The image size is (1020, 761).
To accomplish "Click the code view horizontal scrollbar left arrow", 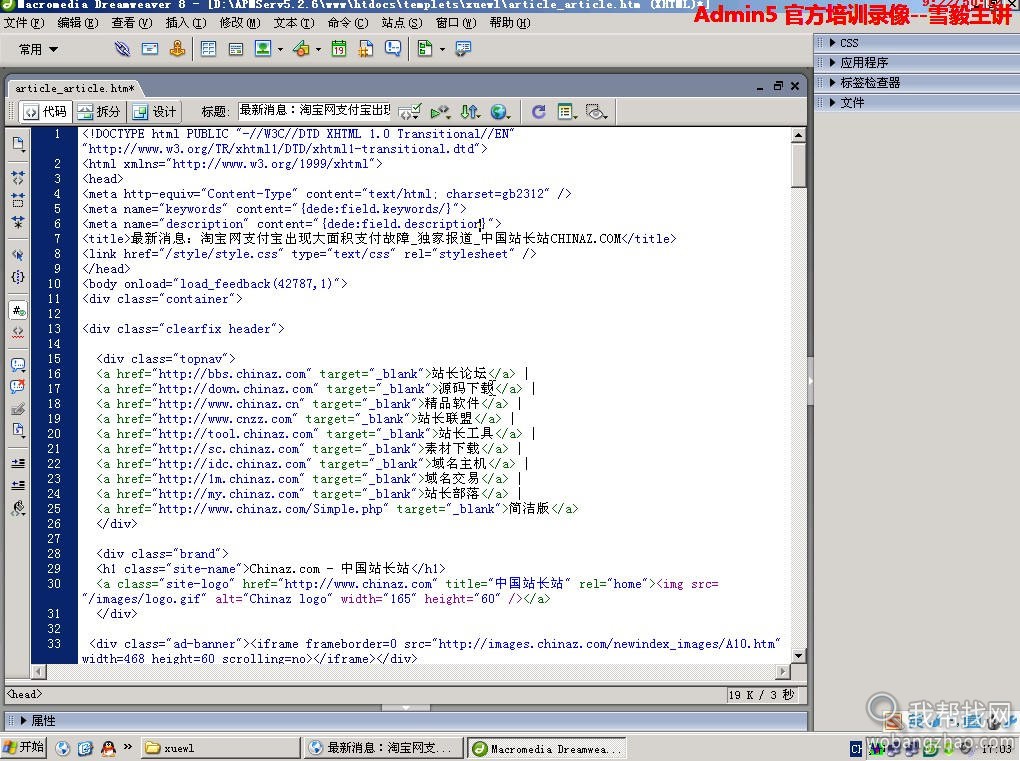I will (38, 671).
